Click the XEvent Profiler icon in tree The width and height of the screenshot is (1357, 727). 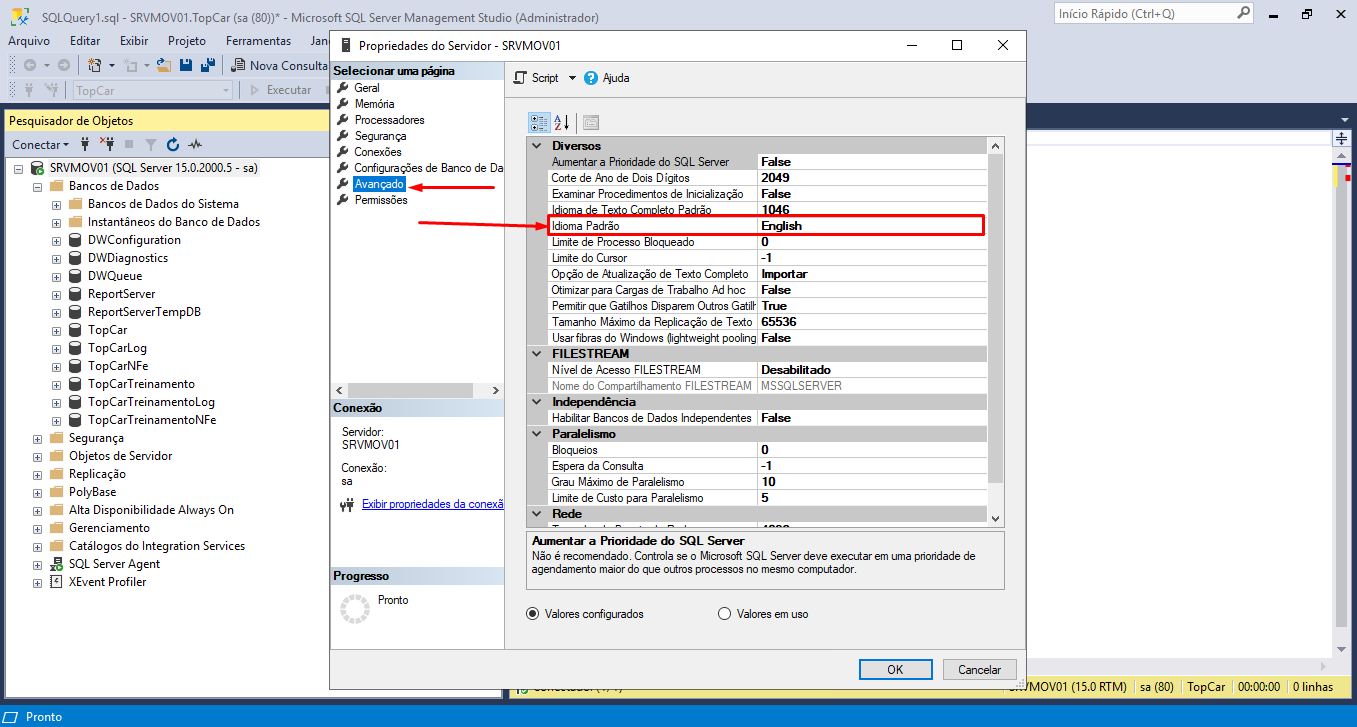(57, 582)
